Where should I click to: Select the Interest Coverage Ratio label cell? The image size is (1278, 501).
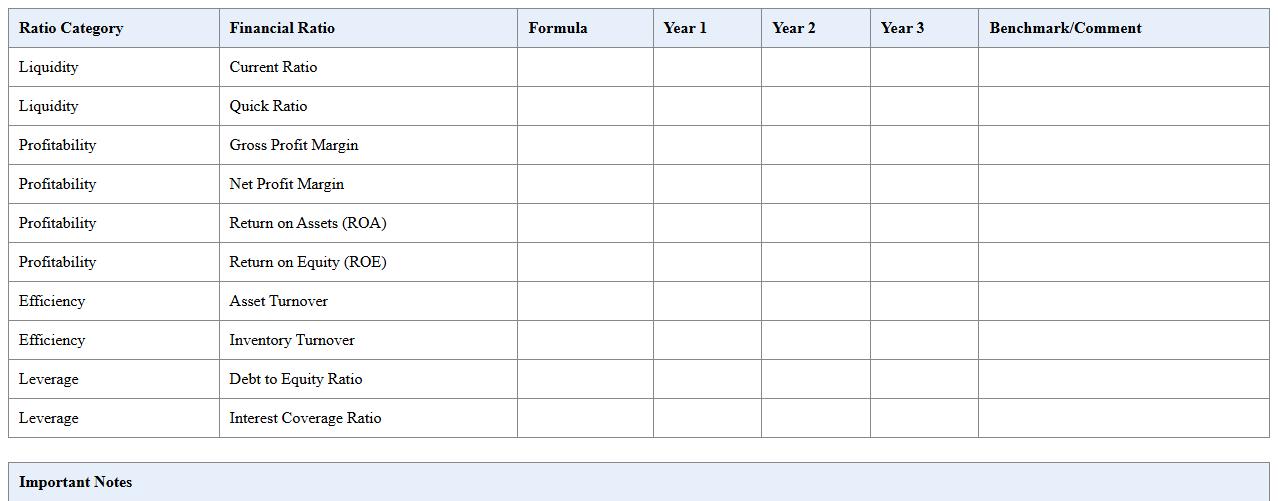[305, 418]
